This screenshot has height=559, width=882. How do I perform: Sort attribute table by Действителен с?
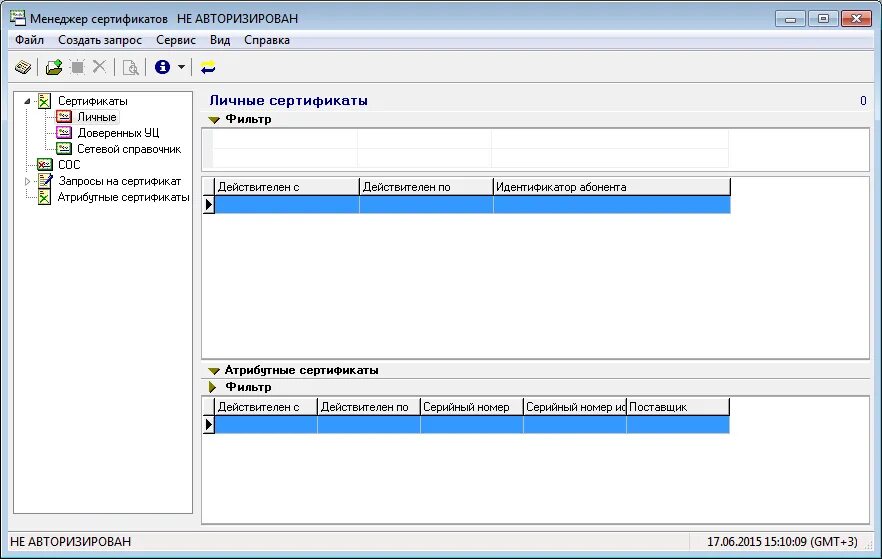point(266,407)
